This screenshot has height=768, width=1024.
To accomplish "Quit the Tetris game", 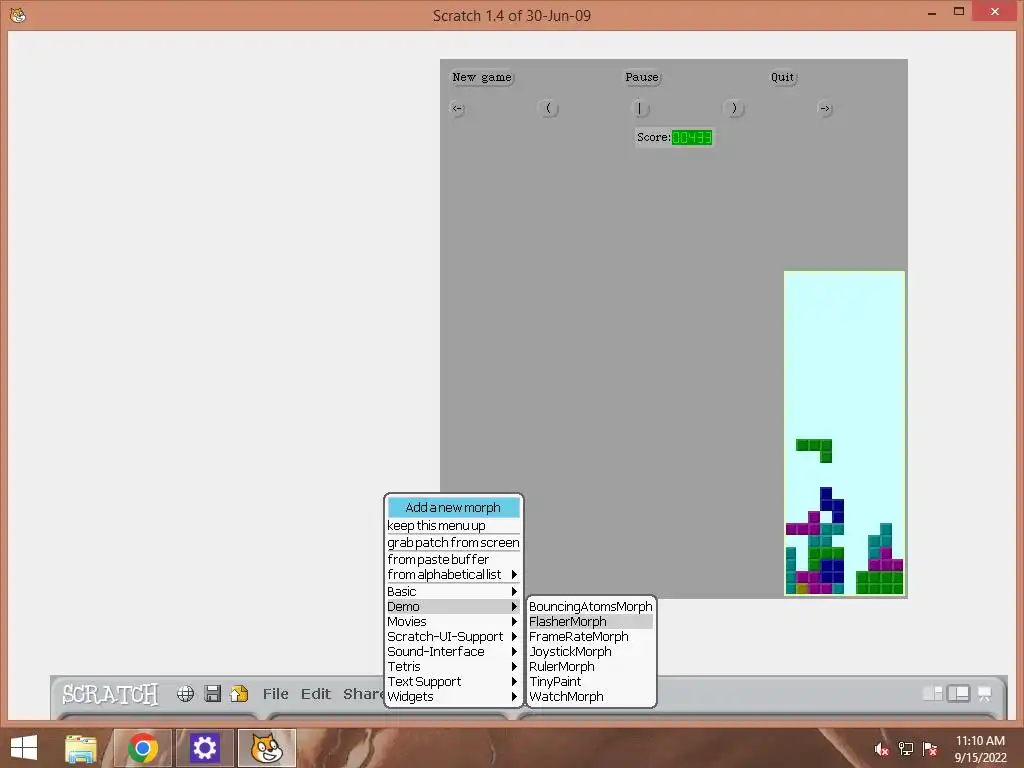I will coord(782,77).
